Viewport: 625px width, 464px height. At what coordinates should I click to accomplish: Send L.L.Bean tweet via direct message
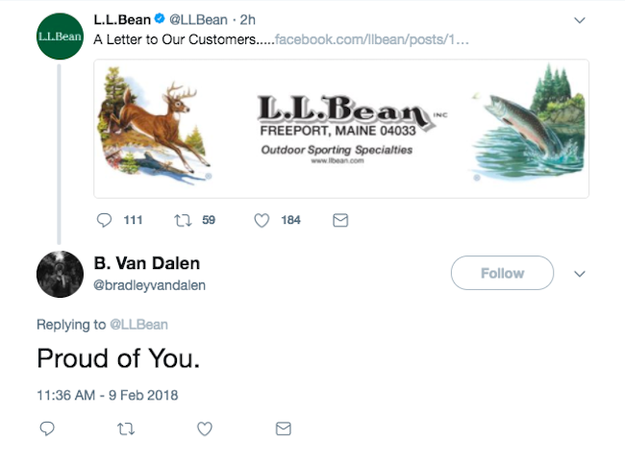click(340, 220)
